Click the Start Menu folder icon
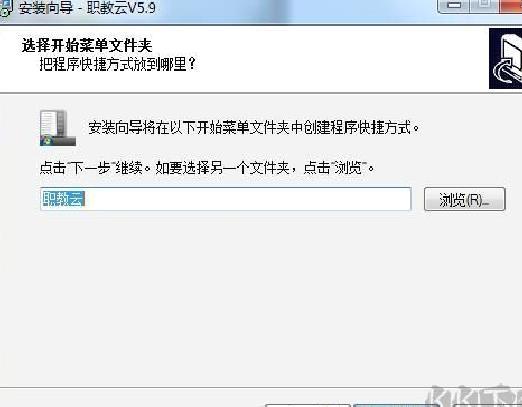 (x=58, y=128)
